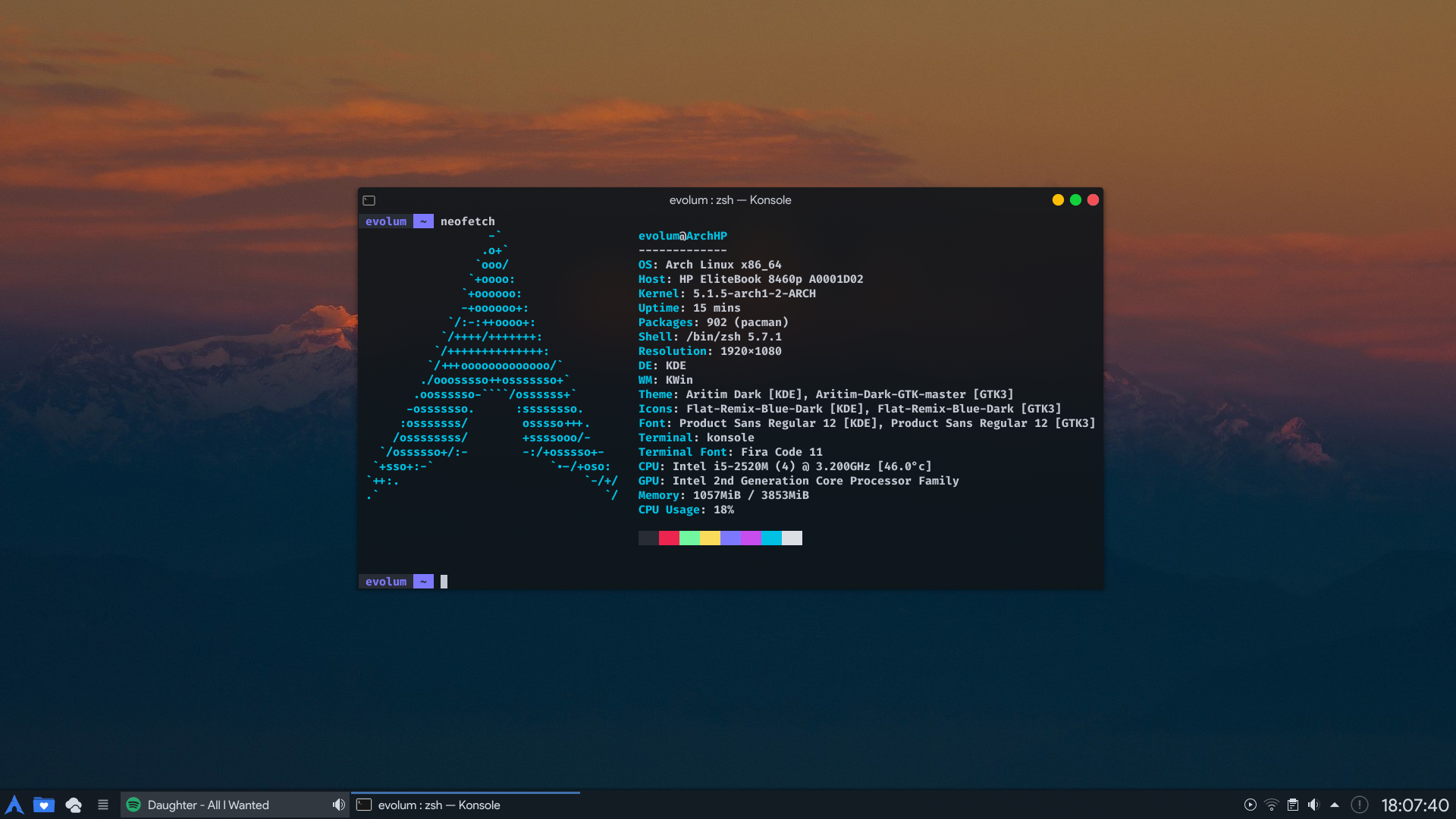Open the notifications exclamation tray icon
The image size is (1456, 819).
(x=1360, y=805)
